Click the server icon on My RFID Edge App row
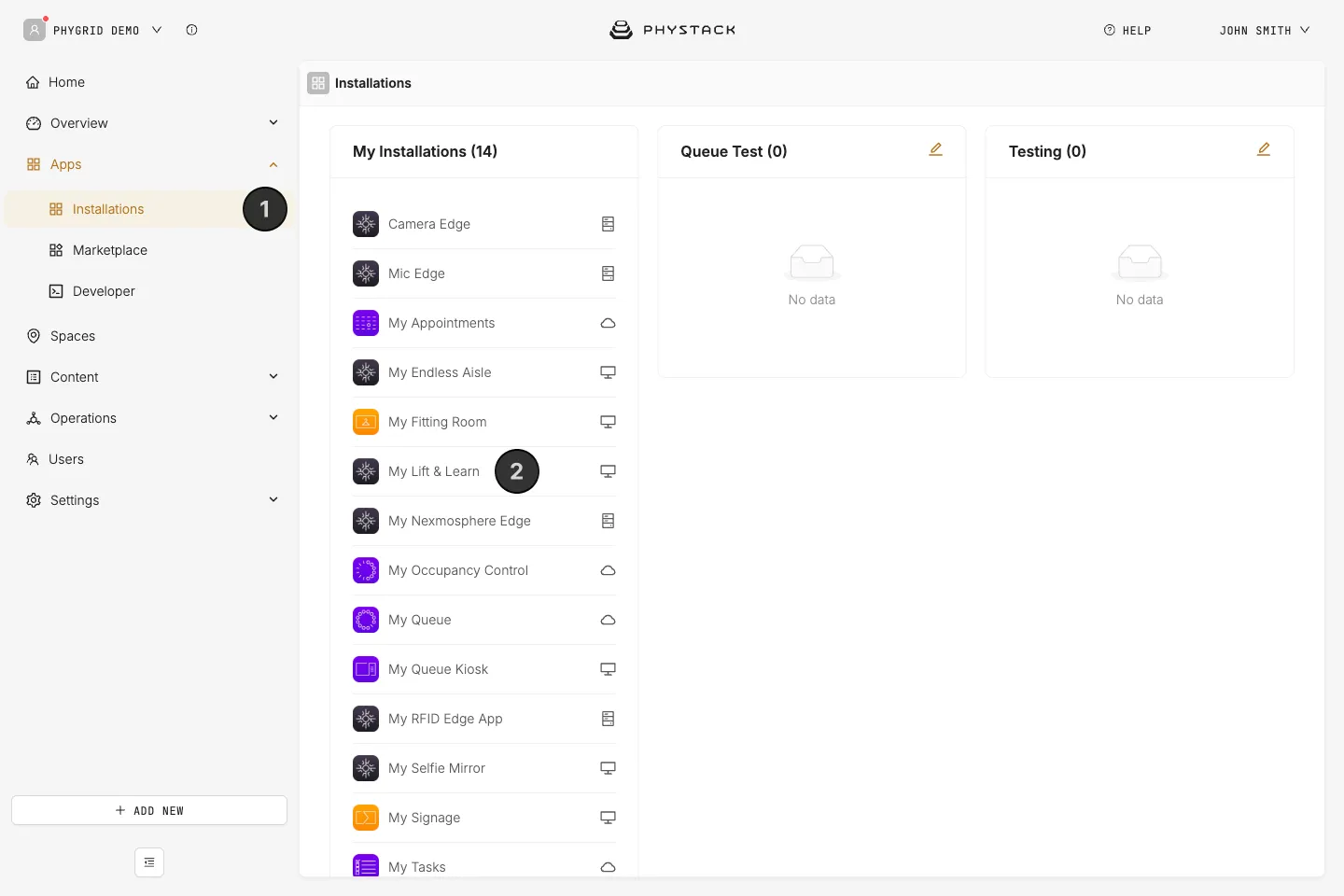The height and width of the screenshot is (896, 1344). click(x=608, y=719)
